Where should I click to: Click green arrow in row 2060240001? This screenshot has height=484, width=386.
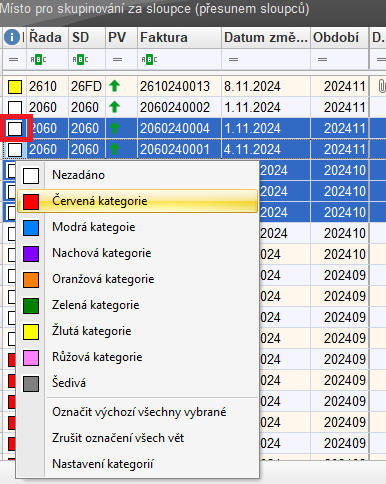pos(115,149)
